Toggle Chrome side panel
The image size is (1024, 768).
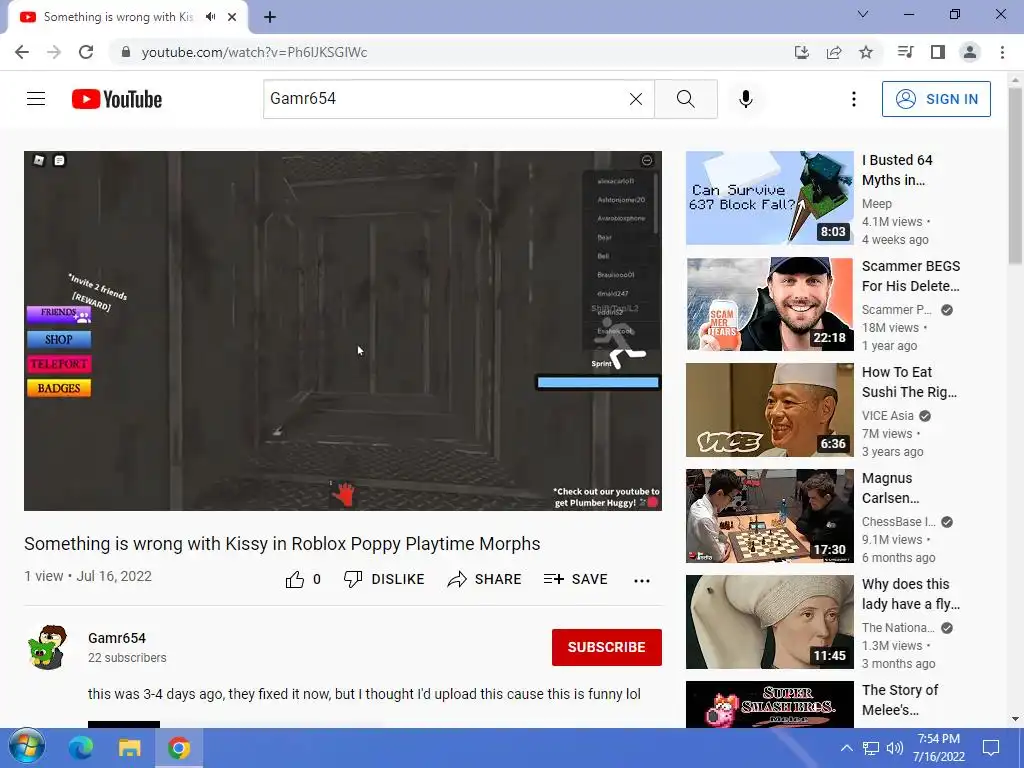click(x=938, y=52)
